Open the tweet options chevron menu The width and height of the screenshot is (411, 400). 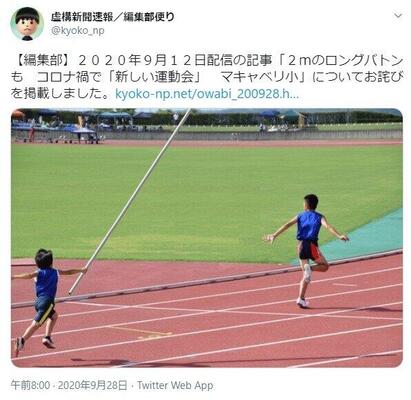click(x=398, y=16)
